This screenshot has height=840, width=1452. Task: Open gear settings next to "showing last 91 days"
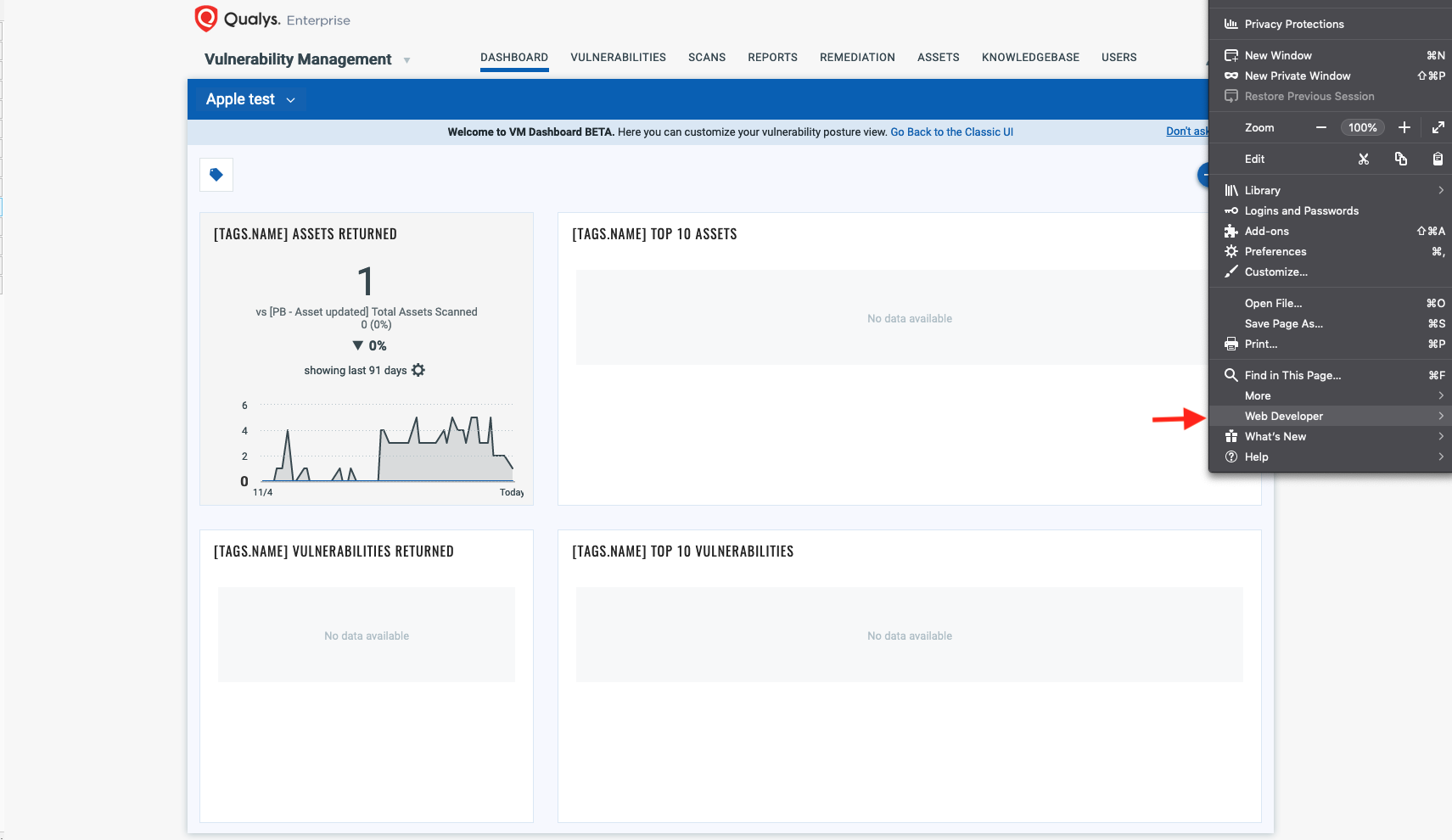[418, 370]
